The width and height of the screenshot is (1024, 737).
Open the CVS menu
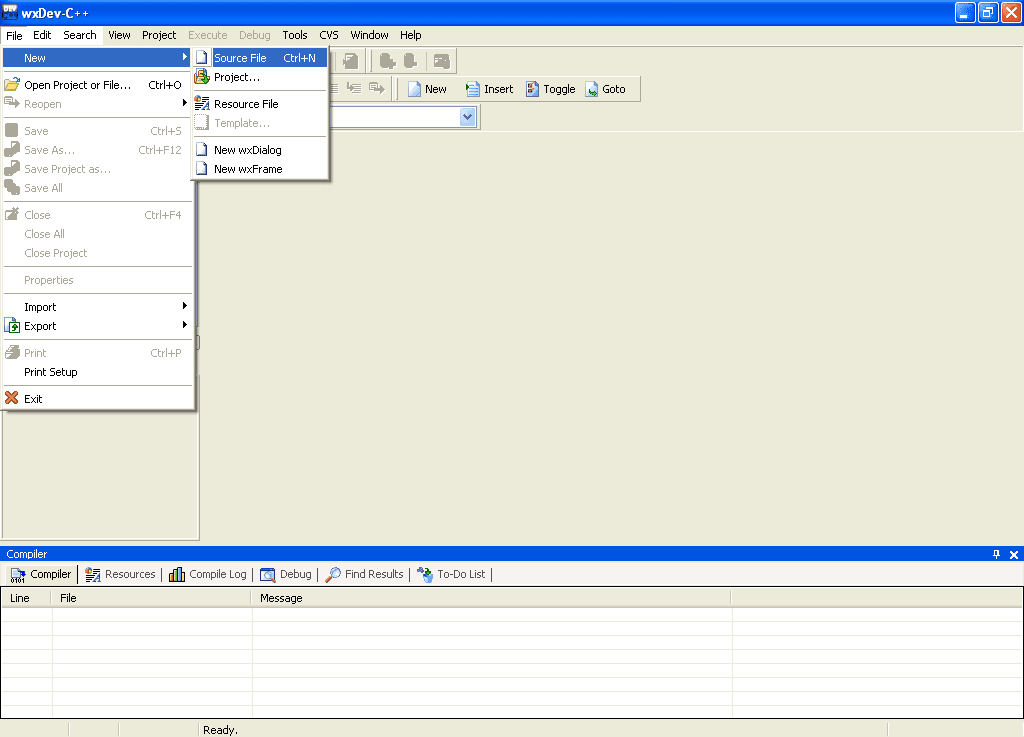[x=328, y=35]
